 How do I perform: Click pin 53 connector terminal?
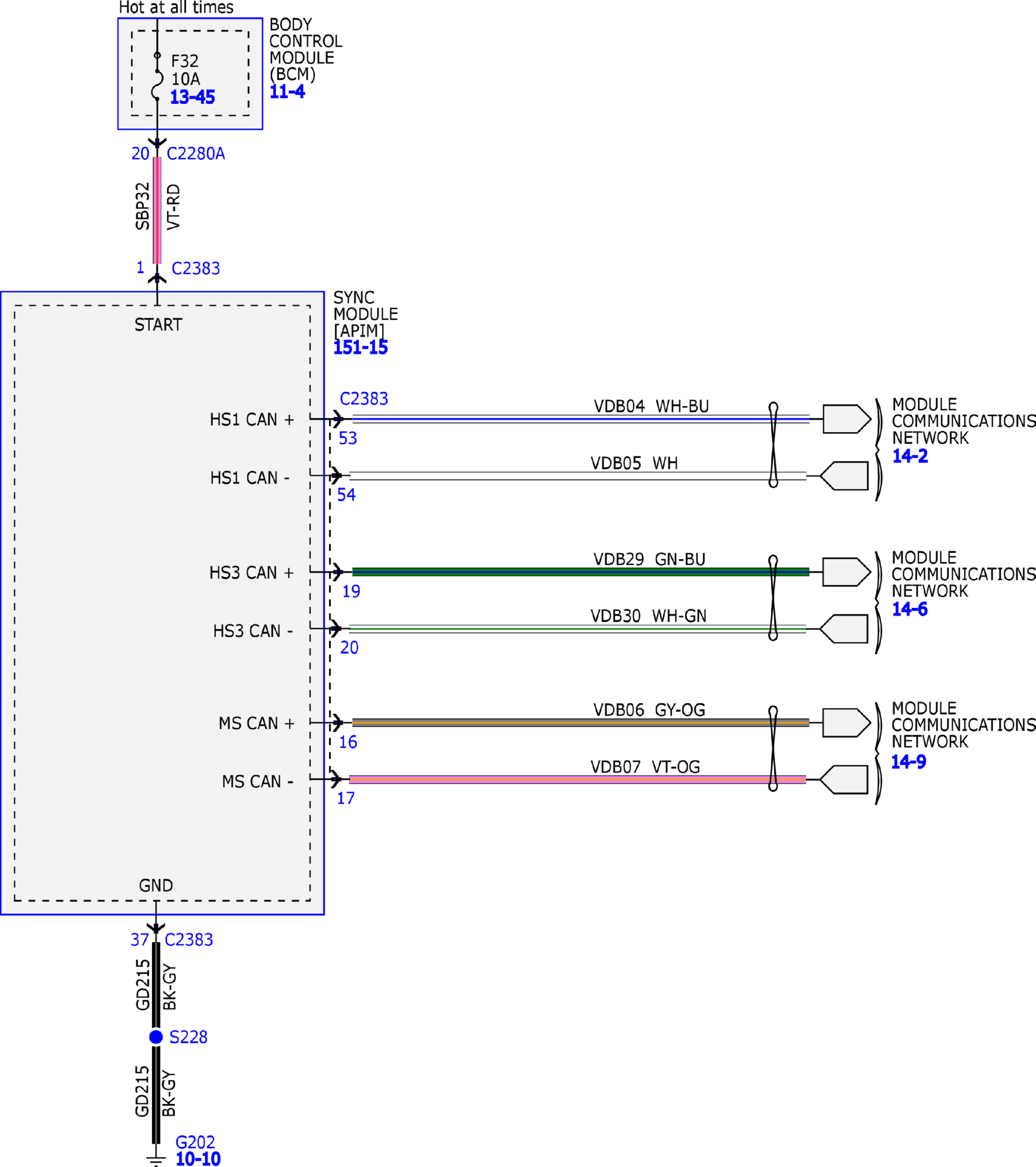coord(338,419)
